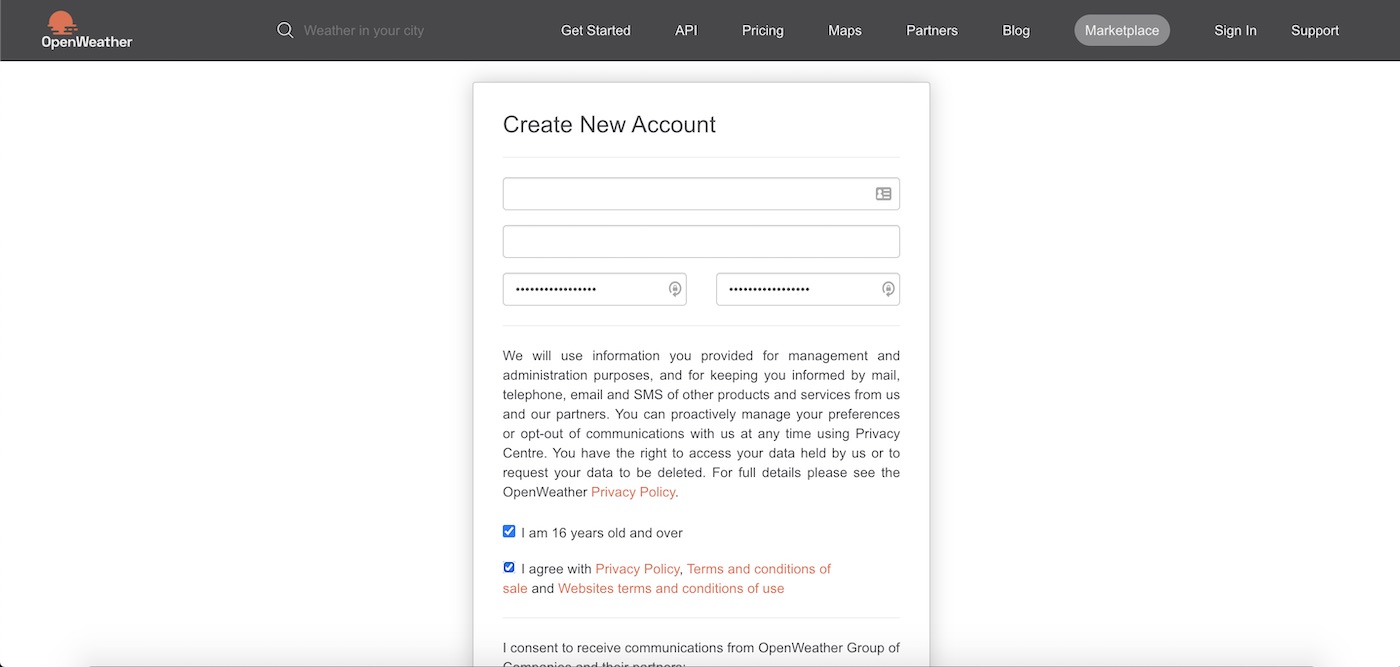Click the Sign In link
Viewport: 1400px width, 667px height.
tap(1234, 30)
